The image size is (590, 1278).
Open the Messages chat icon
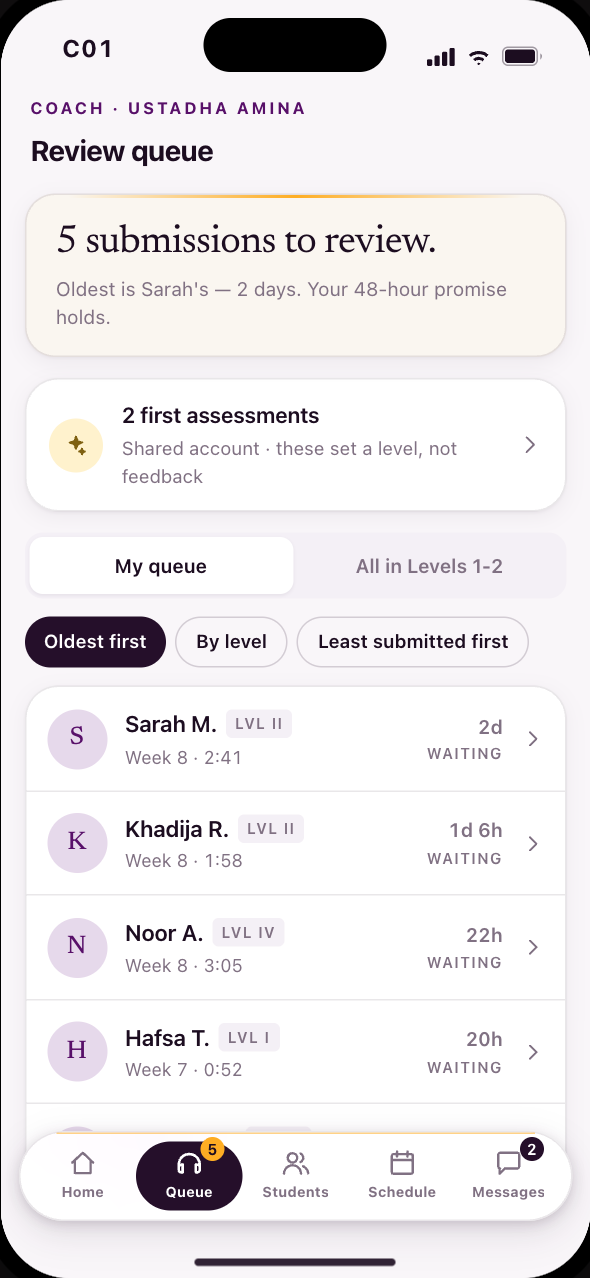pos(509,1163)
